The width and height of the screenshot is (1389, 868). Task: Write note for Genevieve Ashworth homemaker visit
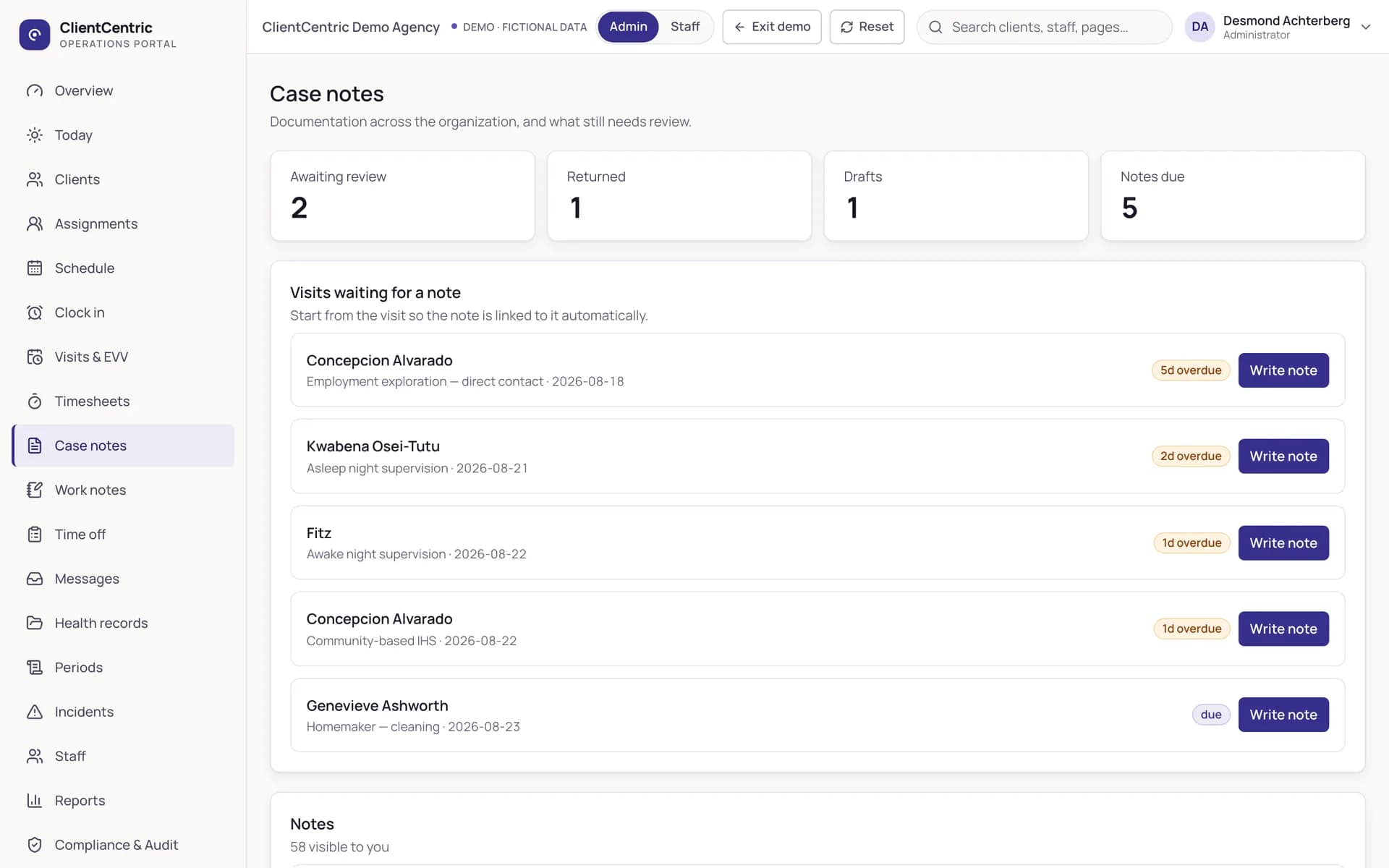(x=1283, y=715)
